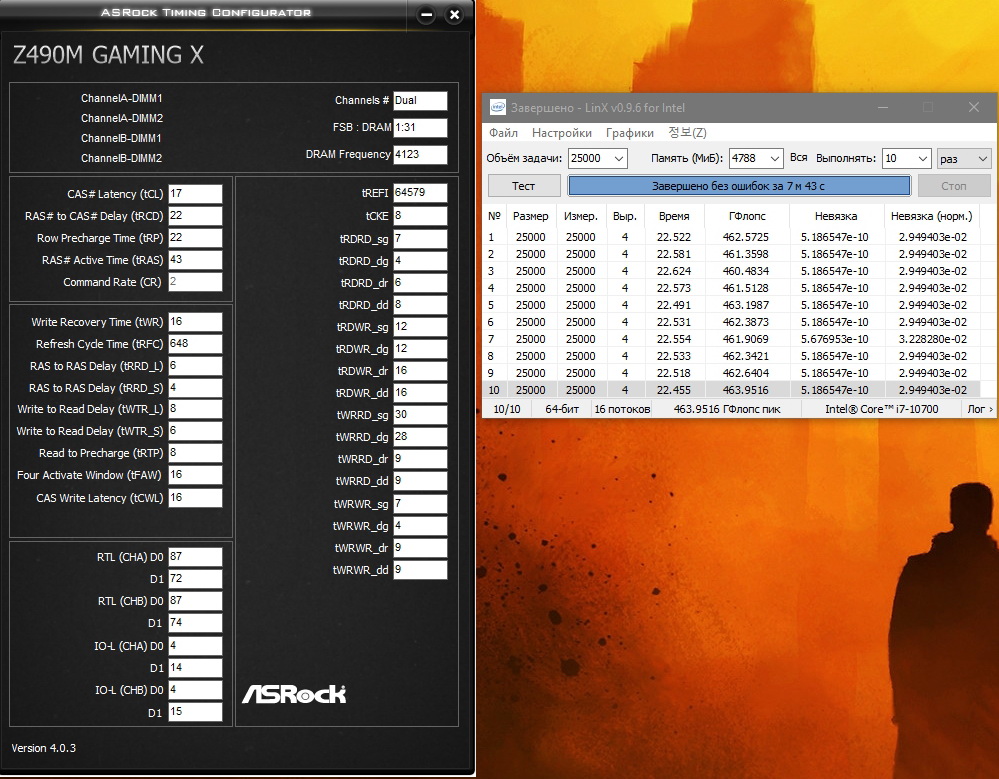The image size is (999, 779).
Task: Click the LinX Intel app icon
Action: [498, 107]
